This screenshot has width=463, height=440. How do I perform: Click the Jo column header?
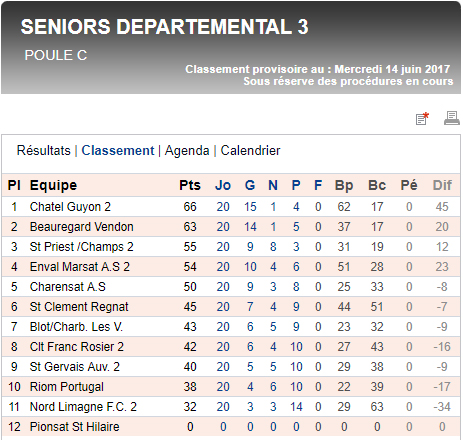click(223, 185)
